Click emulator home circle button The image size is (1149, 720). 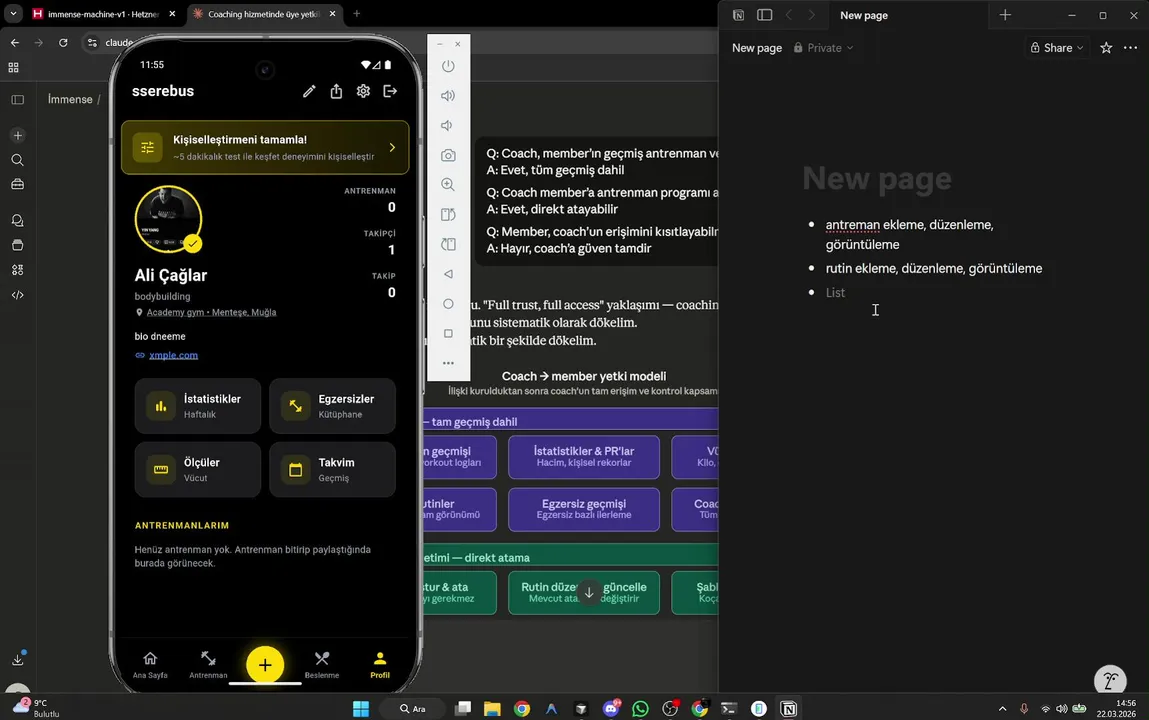tap(448, 304)
